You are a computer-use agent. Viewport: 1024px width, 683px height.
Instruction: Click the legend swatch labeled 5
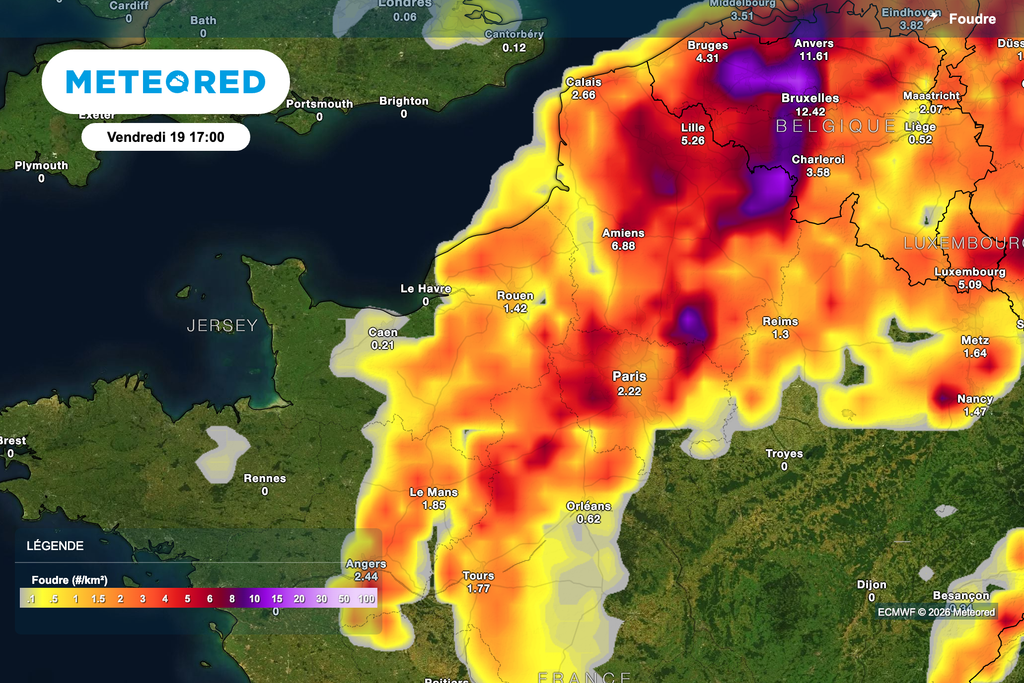tap(187, 599)
